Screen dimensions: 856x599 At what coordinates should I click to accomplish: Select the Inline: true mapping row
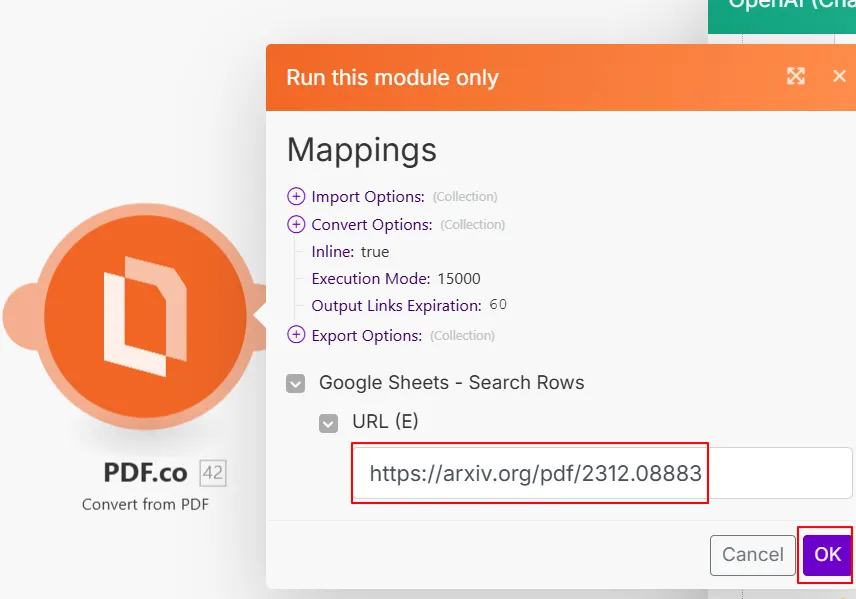coord(350,252)
